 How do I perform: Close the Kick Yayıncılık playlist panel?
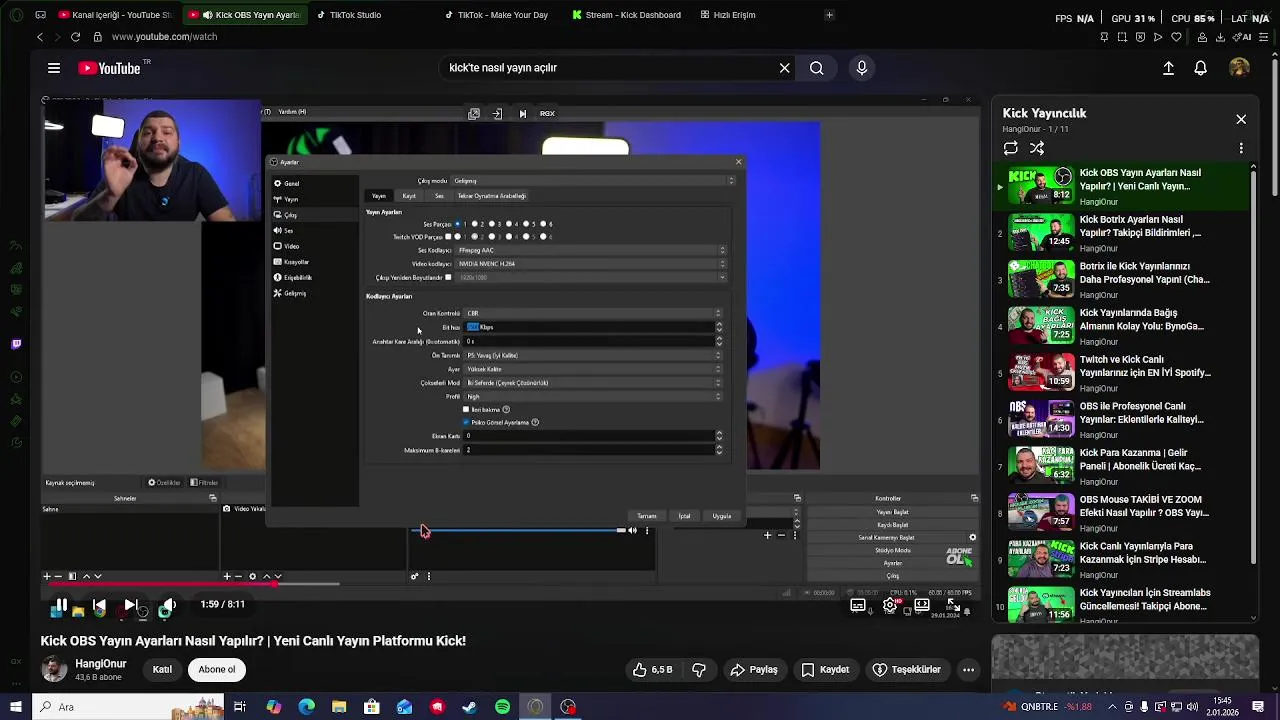point(1241,119)
